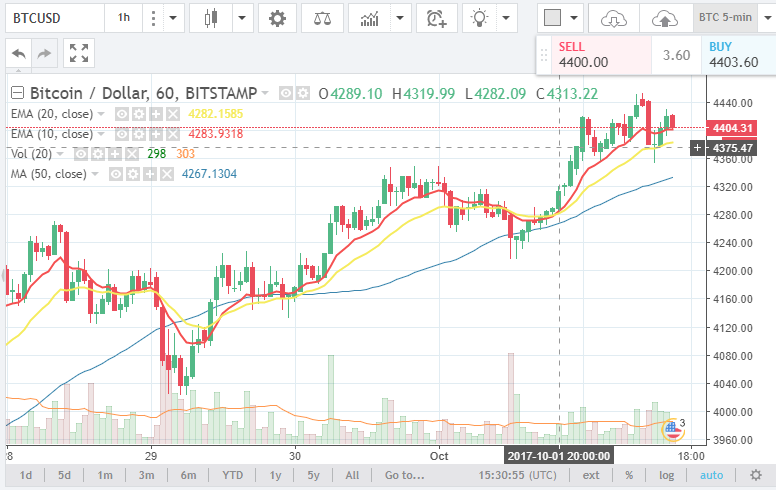This screenshot has height=490, width=776.
Task: Expand the chart layout square dropdown arrow
Action: (x=574, y=18)
